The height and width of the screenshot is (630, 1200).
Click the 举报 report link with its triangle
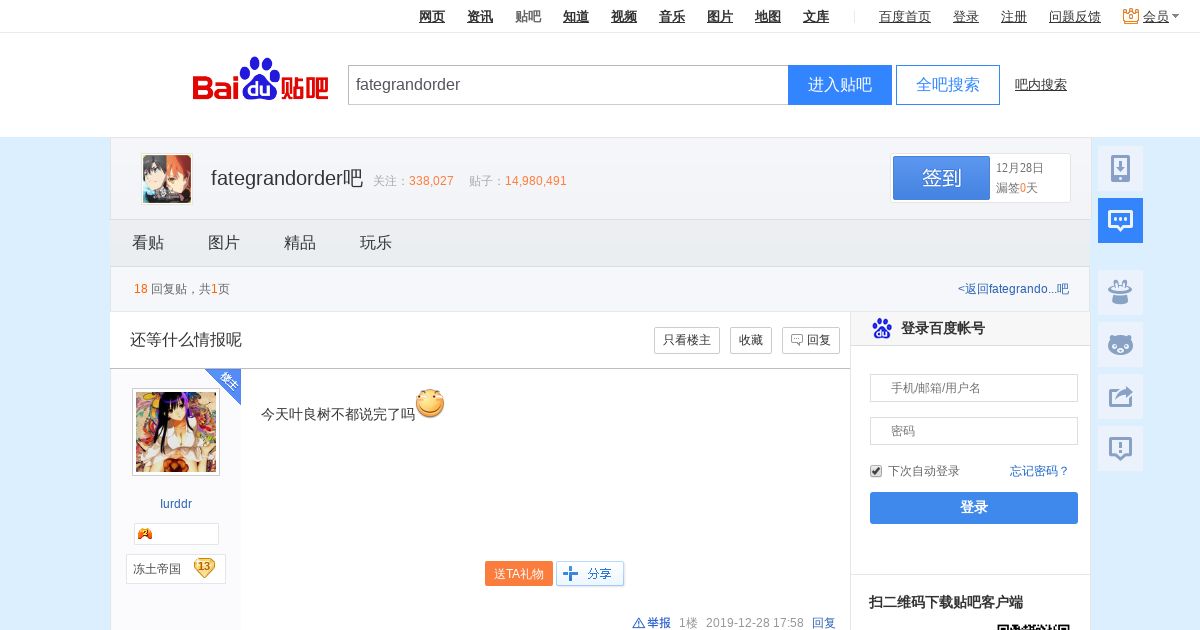pos(651,623)
